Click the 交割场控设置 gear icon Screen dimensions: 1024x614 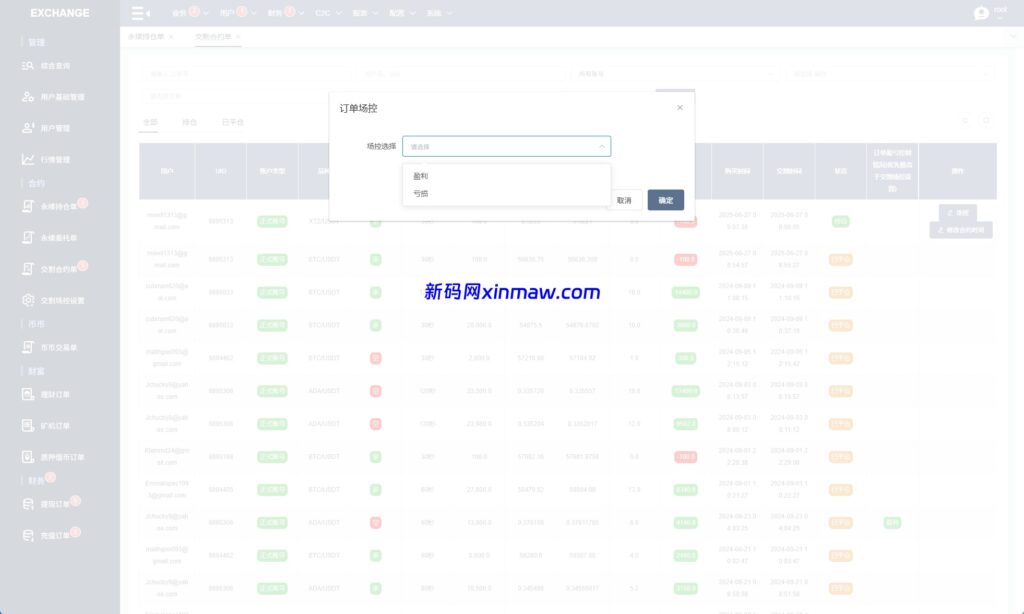click(29, 300)
